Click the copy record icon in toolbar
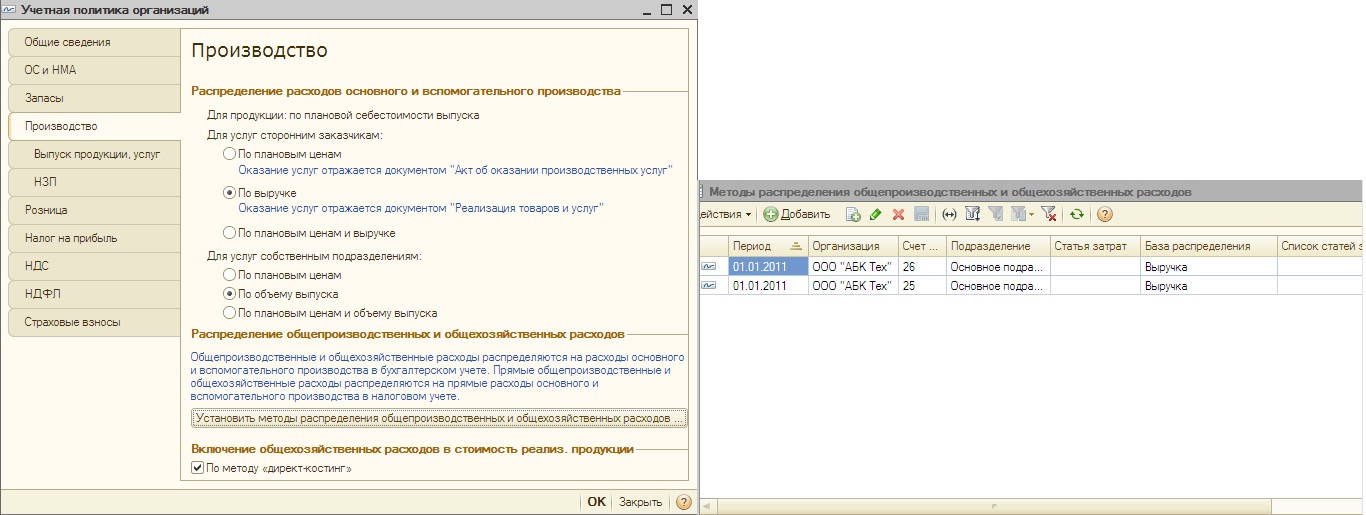This screenshot has width=1366, height=515. pyautogui.click(x=853, y=214)
